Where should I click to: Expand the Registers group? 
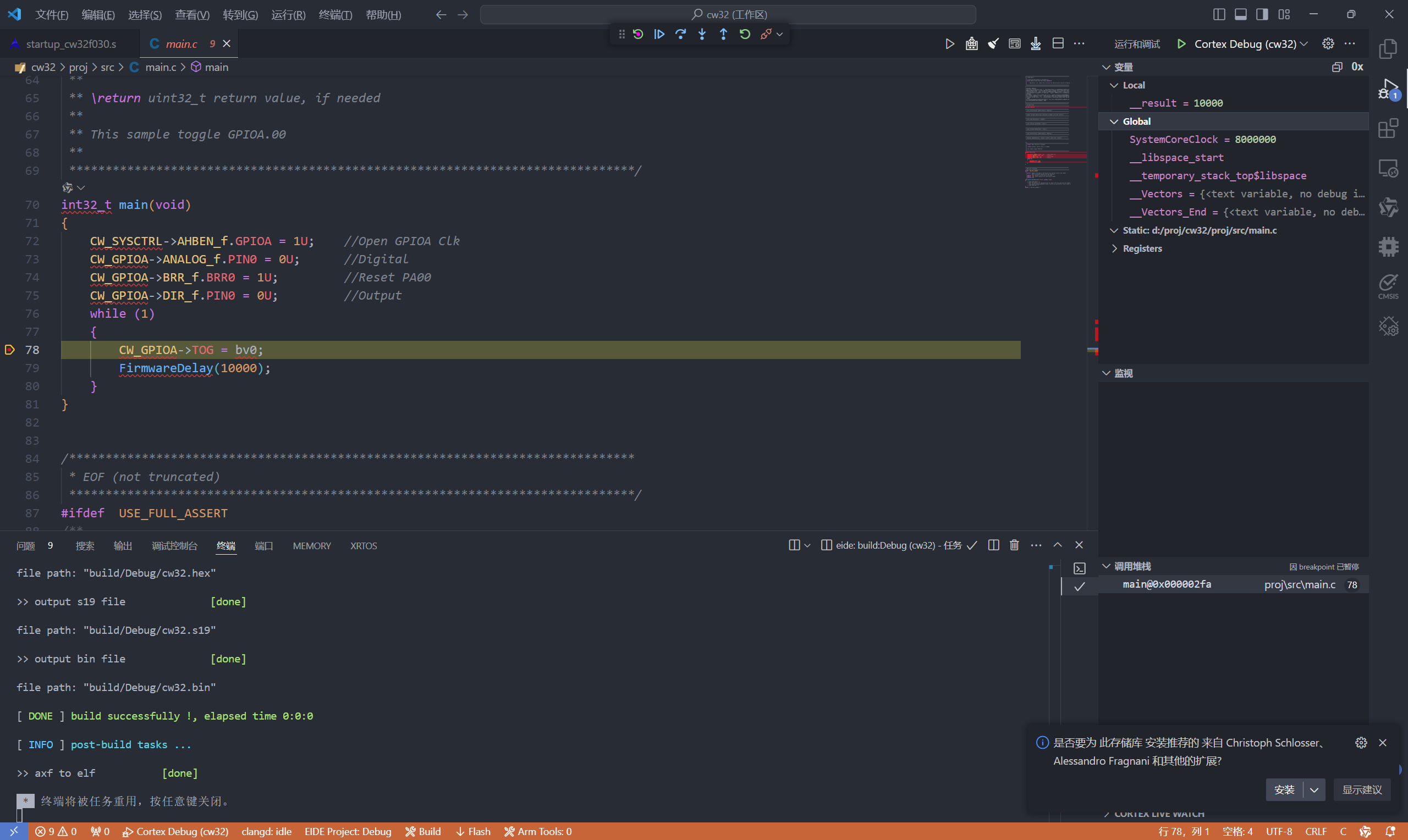click(x=1114, y=248)
